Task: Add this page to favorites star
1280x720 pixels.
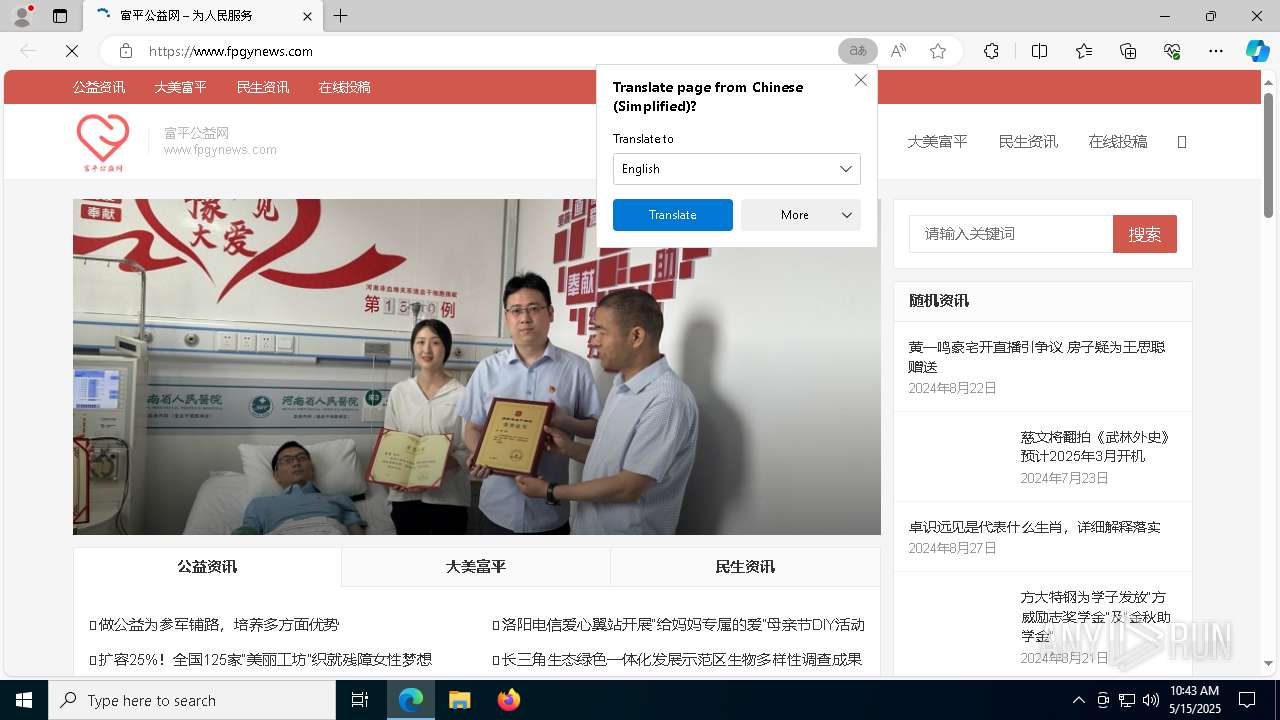Action: point(938,51)
